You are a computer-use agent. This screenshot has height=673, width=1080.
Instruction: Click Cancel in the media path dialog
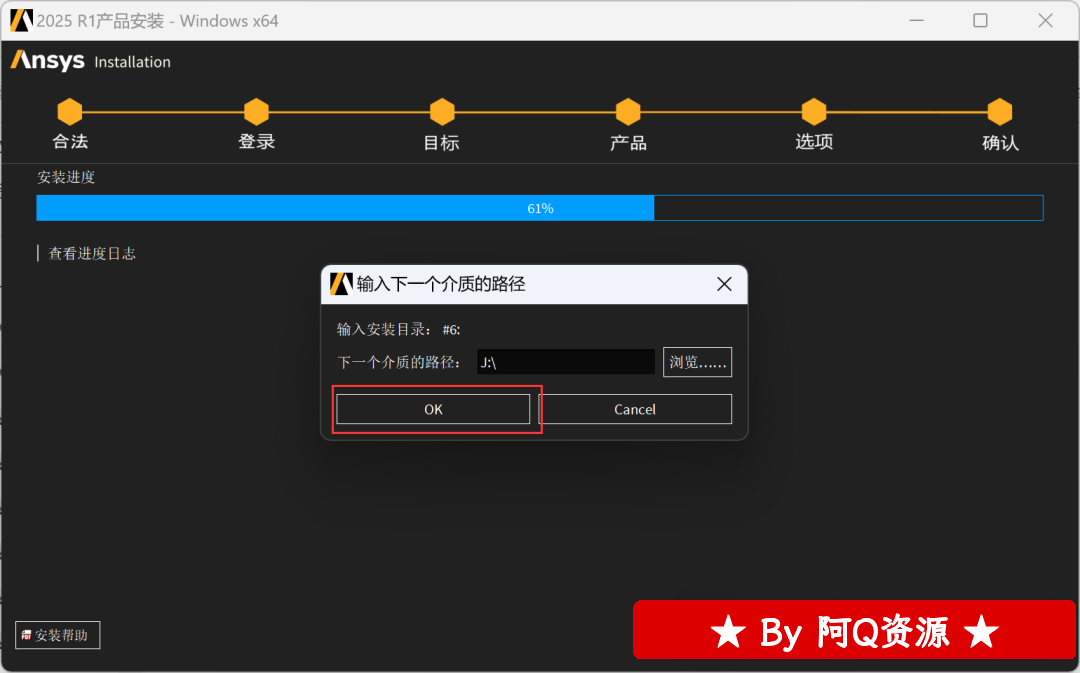tap(635, 409)
